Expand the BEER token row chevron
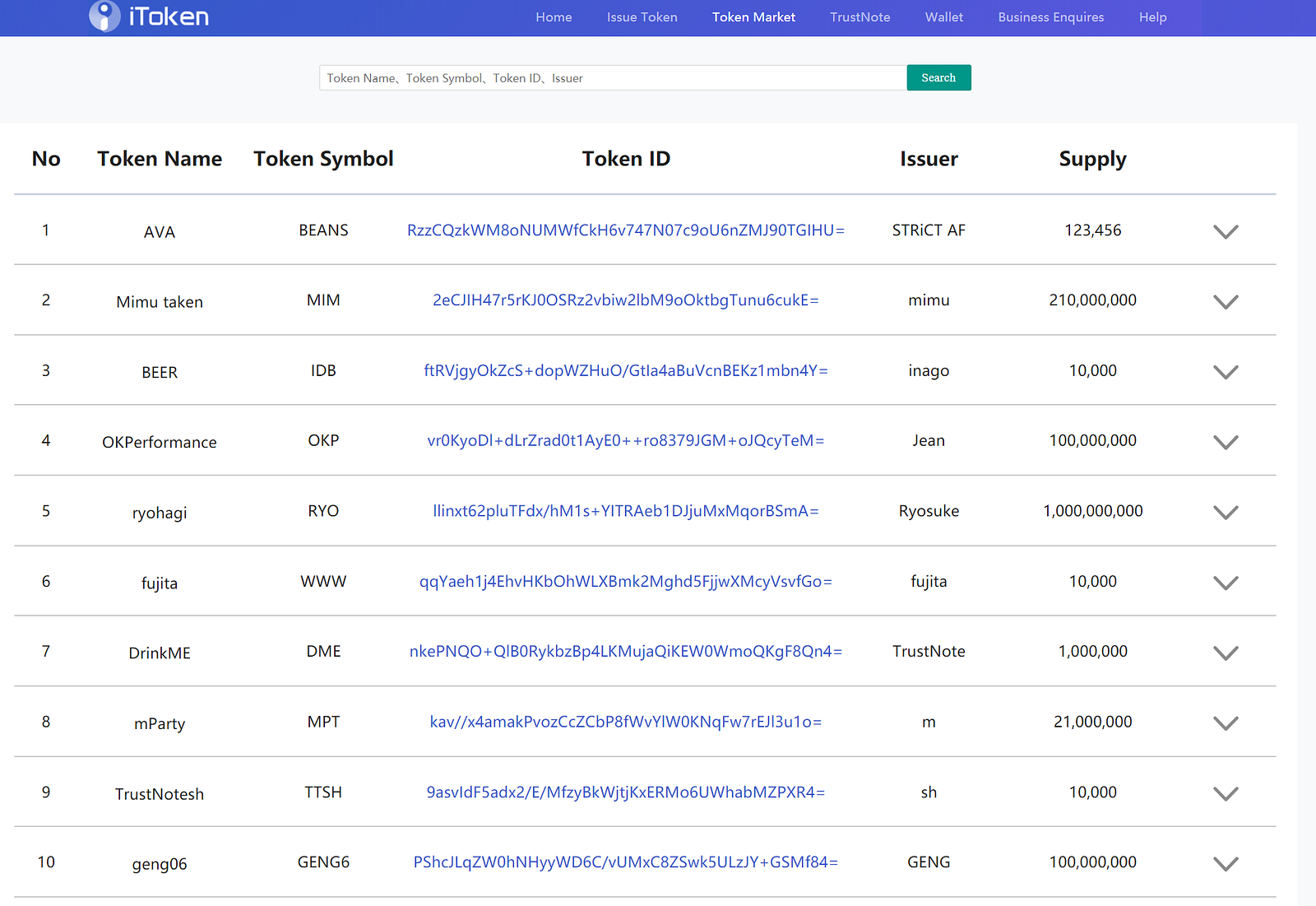1316x906 pixels. (x=1226, y=372)
